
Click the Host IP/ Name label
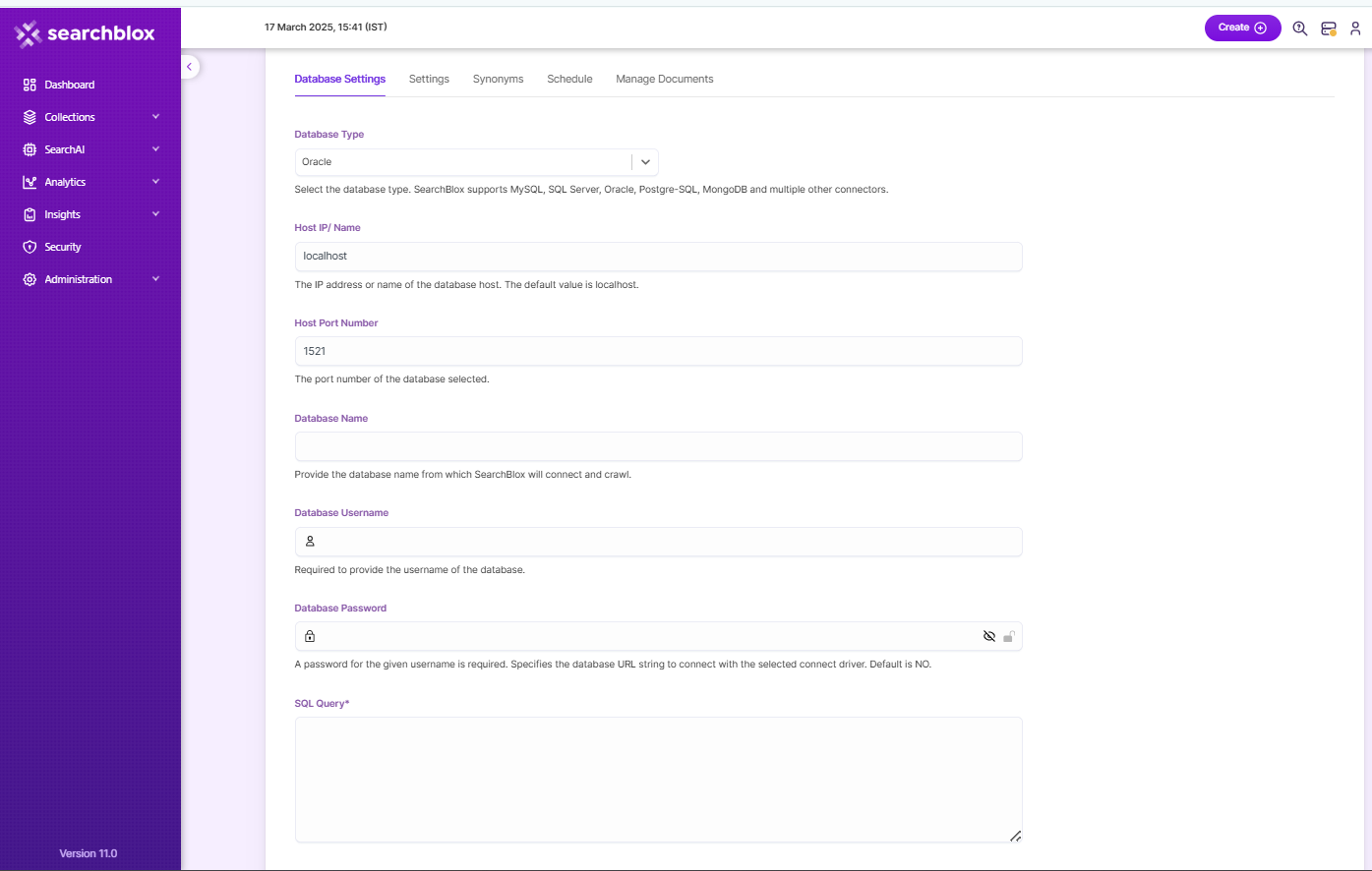point(328,228)
